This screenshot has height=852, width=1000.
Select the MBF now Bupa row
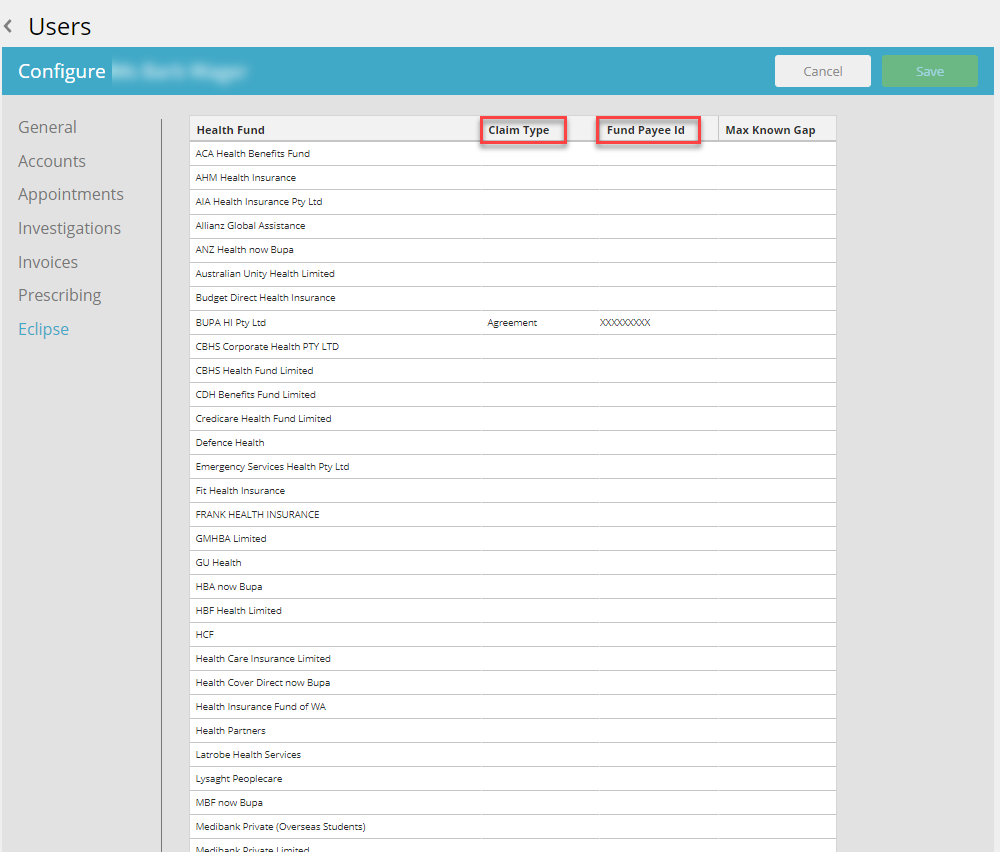tap(513, 803)
